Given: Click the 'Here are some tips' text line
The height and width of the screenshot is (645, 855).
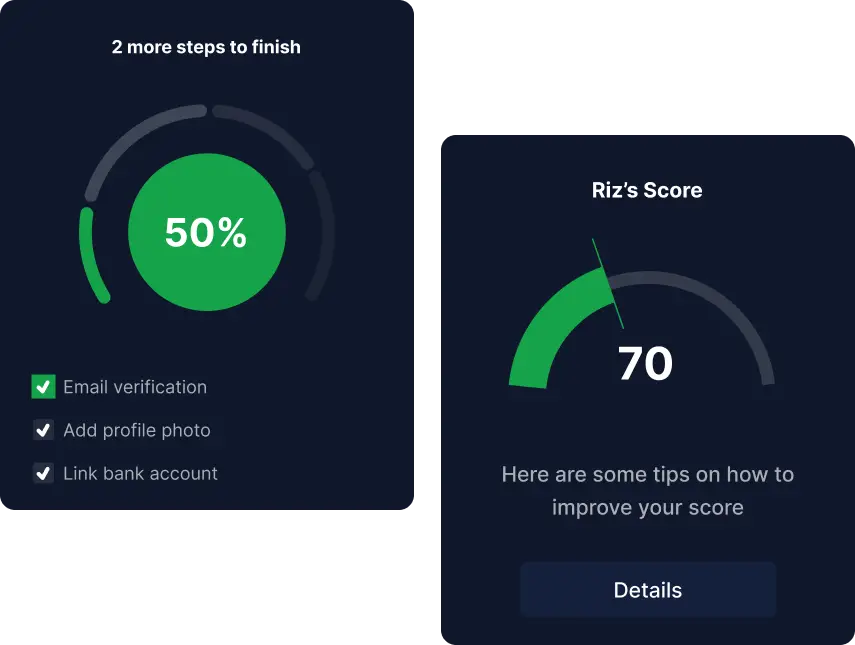Looking at the screenshot, I should 647,474.
